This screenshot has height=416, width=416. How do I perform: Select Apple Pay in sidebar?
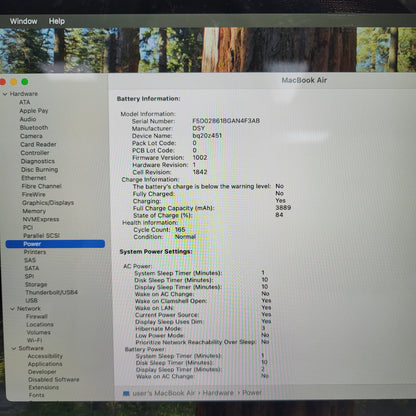coord(34,111)
